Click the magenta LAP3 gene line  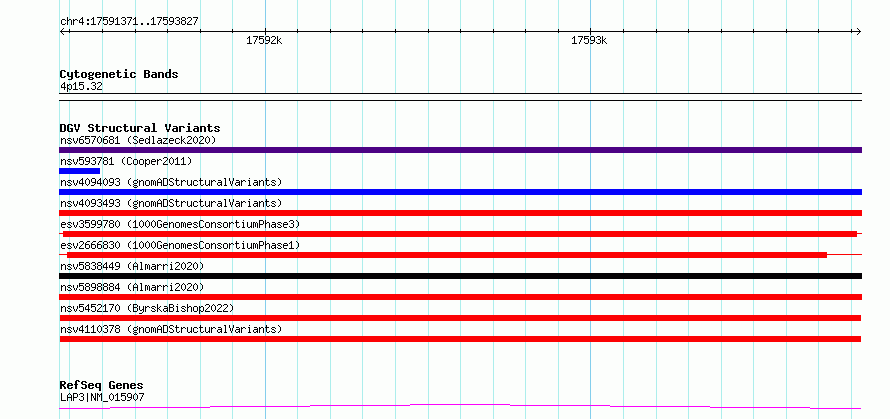[x=460, y=407]
